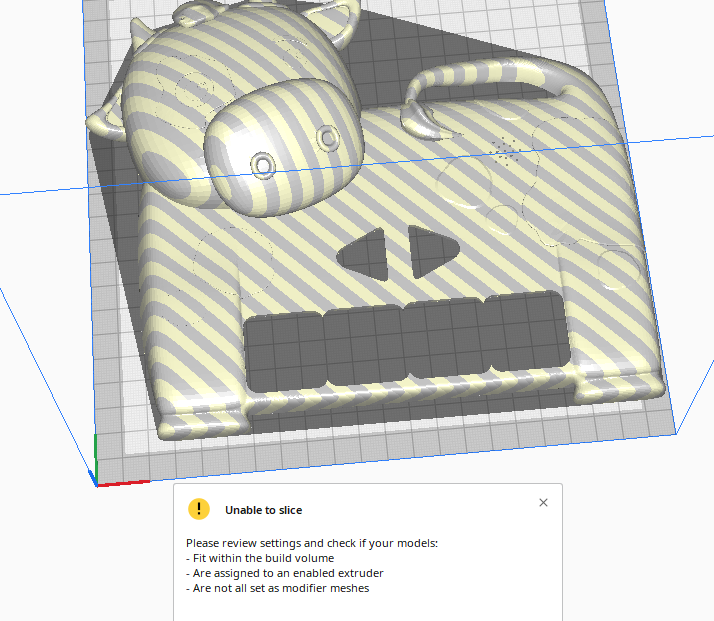Viewport: 714px width, 621px height.
Task: Close the Unable to slice notification
Action: pos(543,503)
